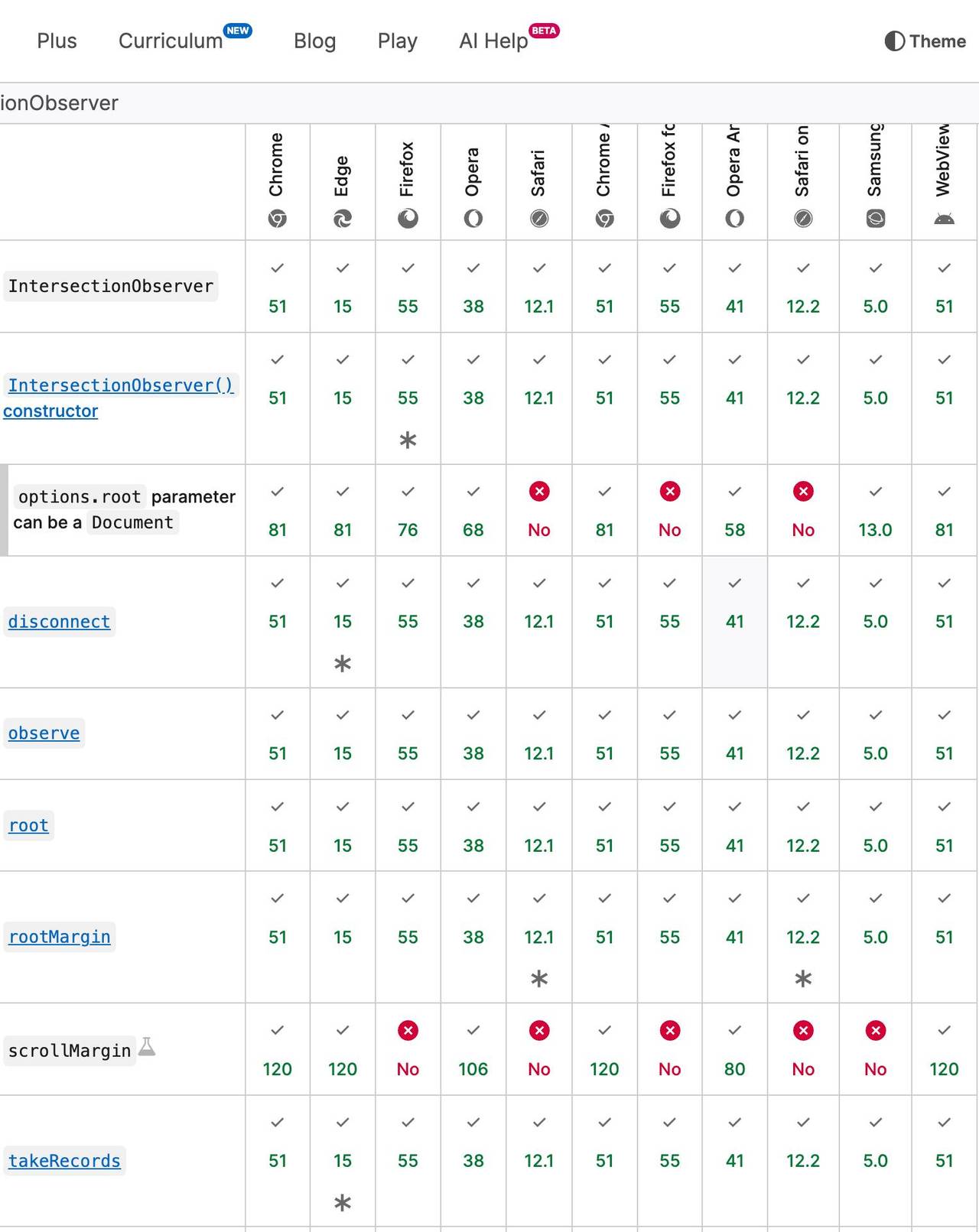This screenshot has width=979, height=1232.
Task: Click the Theme half-circle icon
Action: tap(894, 41)
